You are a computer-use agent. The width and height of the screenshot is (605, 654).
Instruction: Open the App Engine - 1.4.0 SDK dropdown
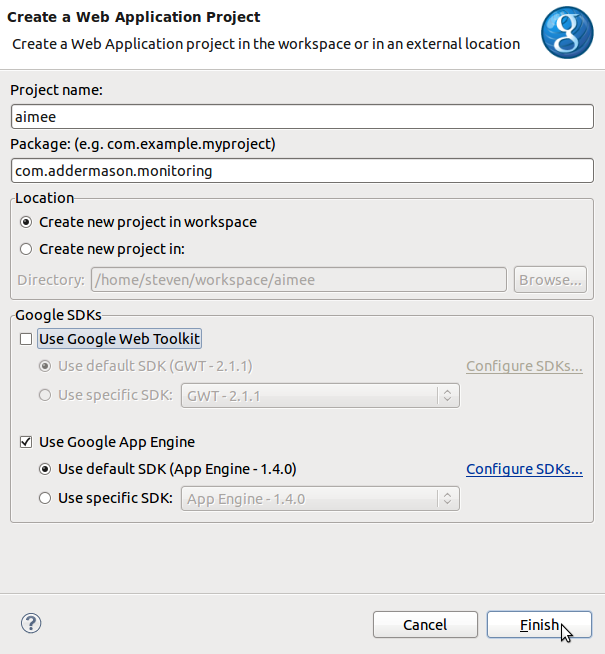(320, 498)
